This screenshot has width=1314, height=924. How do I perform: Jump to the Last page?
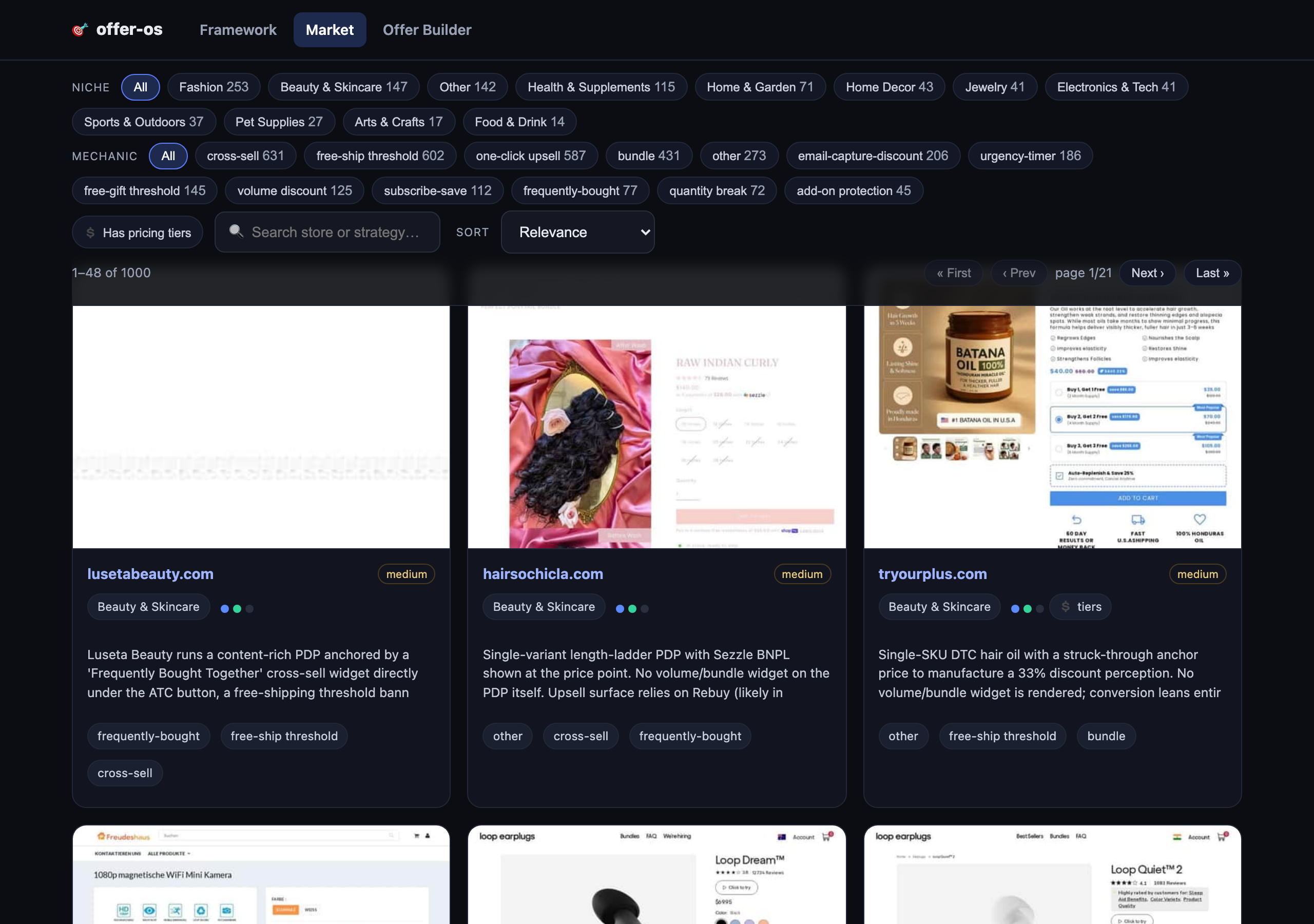click(1213, 273)
